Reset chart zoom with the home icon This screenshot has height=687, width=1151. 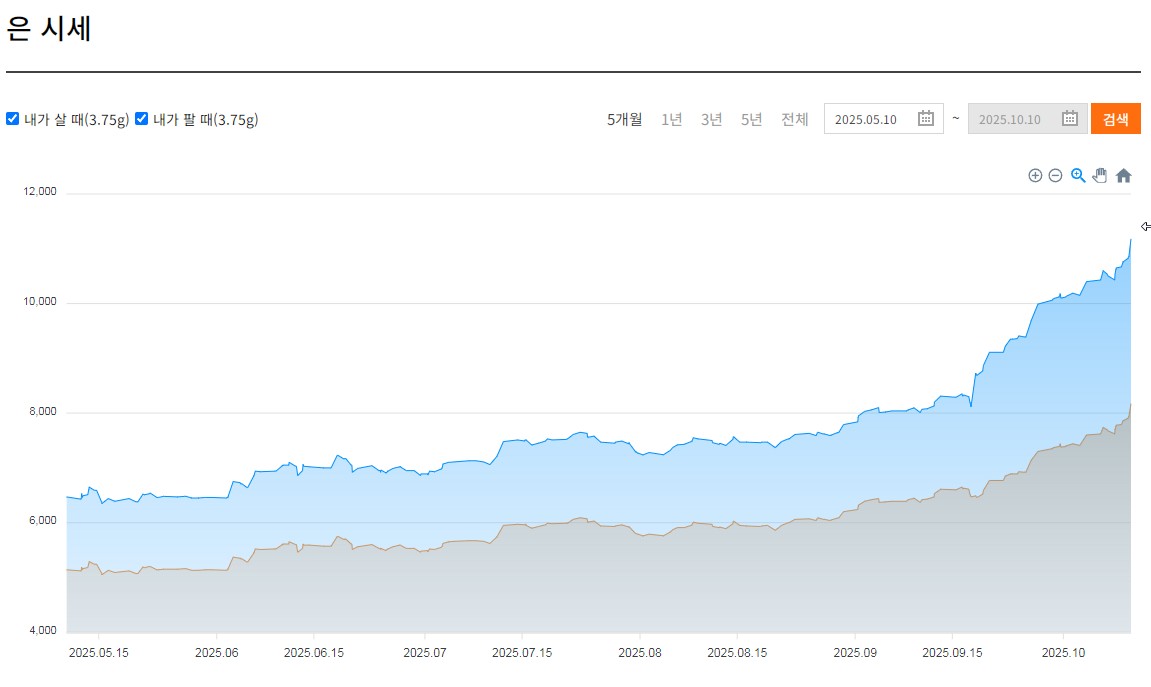click(1123, 176)
